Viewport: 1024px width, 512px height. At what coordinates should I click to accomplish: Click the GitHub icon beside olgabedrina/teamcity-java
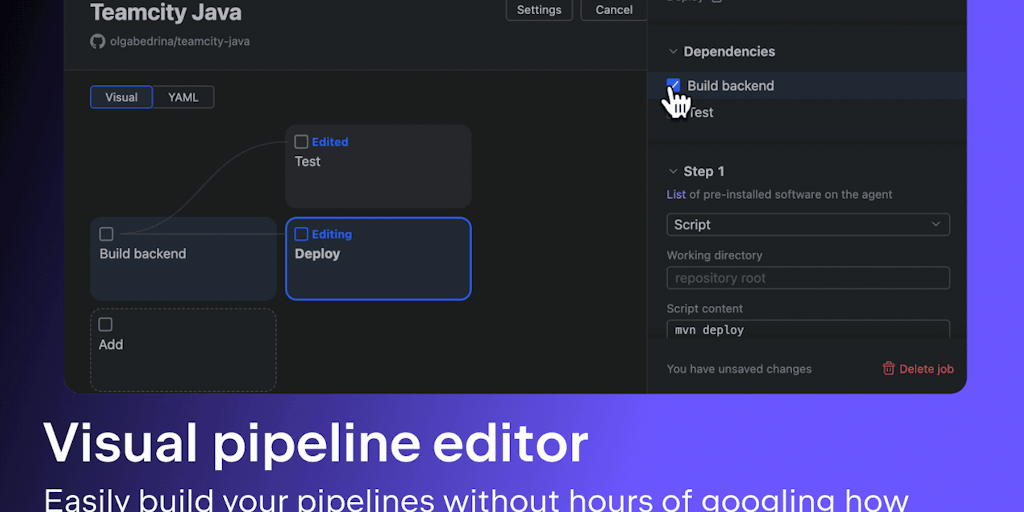pyautogui.click(x=97, y=41)
